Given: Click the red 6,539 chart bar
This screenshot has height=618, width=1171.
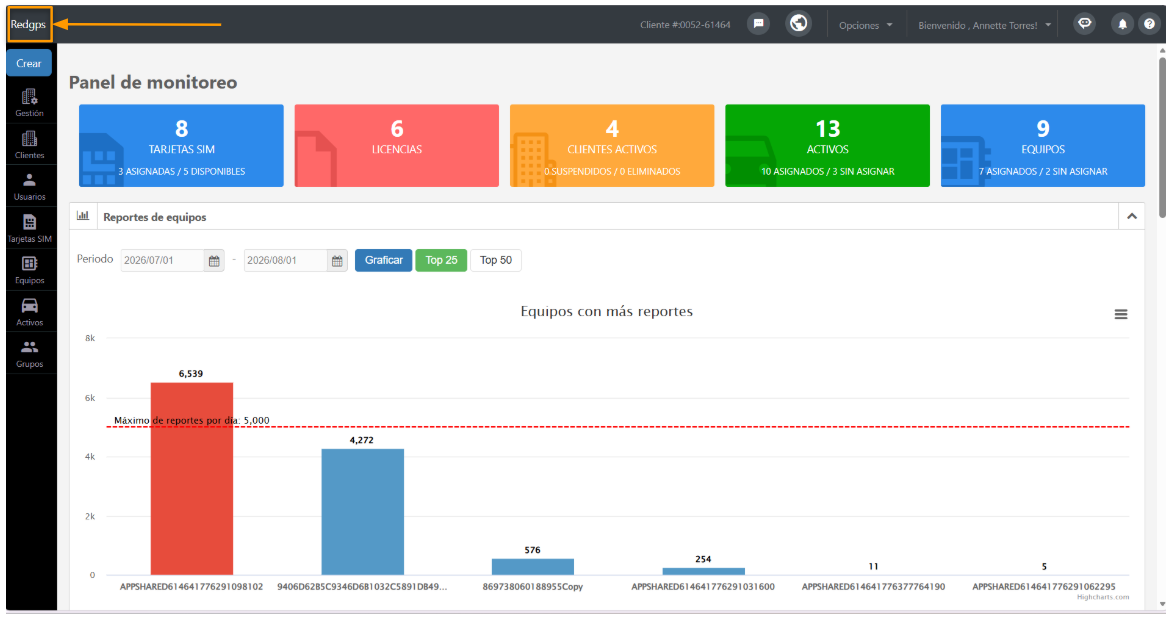Looking at the screenshot, I should coord(191,478).
